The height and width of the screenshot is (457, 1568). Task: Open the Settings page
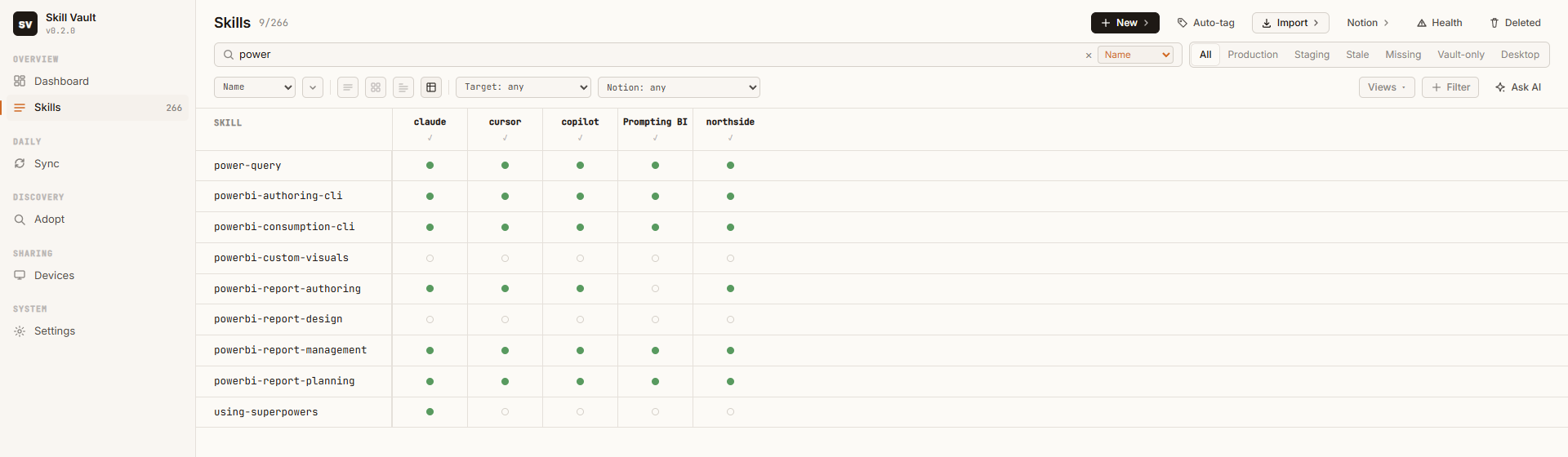click(98, 331)
